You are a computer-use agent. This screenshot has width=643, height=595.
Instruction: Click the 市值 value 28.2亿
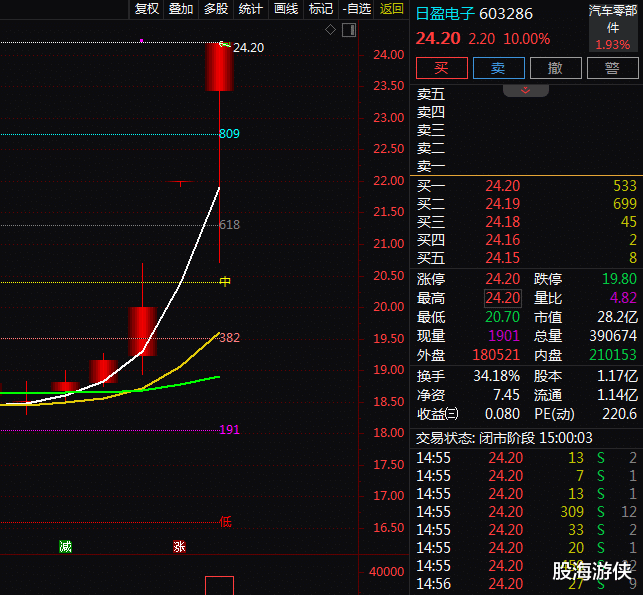click(618, 317)
